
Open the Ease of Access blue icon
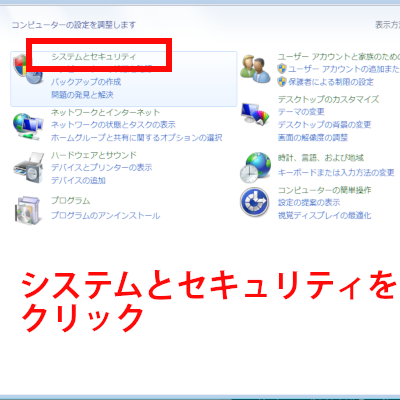click(255, 202)
